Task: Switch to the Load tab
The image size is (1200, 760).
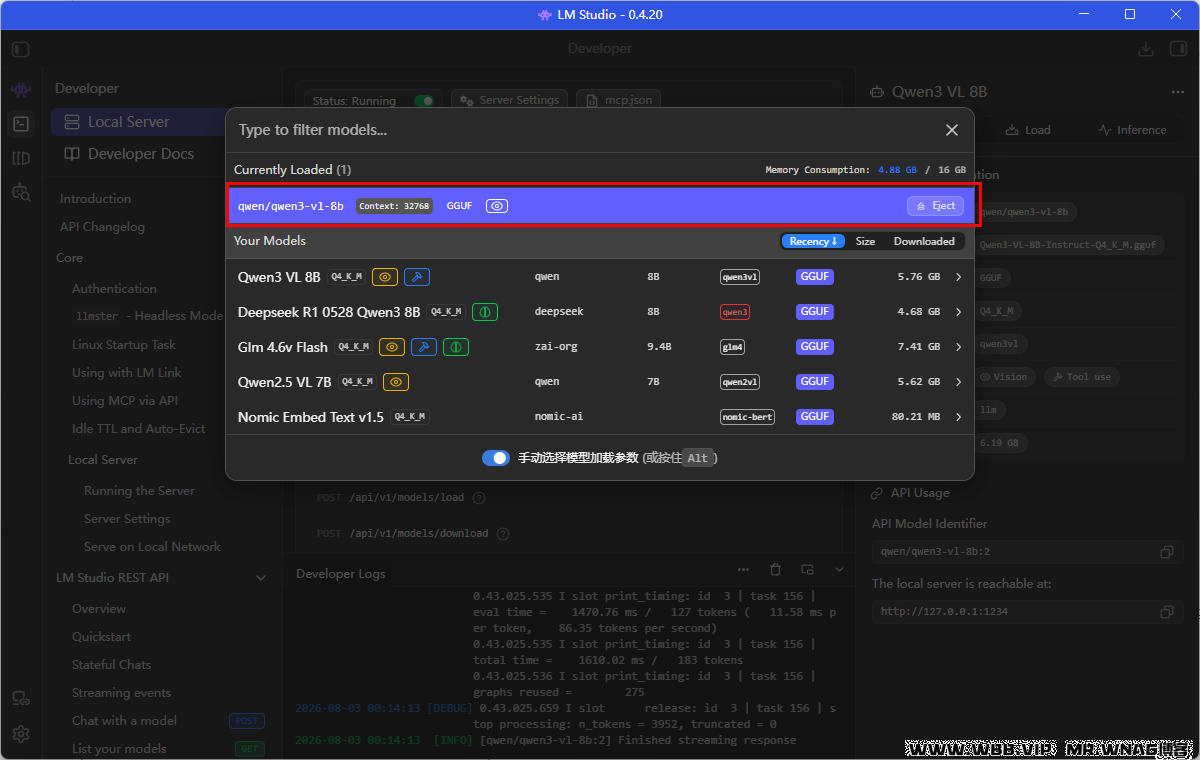Action: [x=1028, y=130]
